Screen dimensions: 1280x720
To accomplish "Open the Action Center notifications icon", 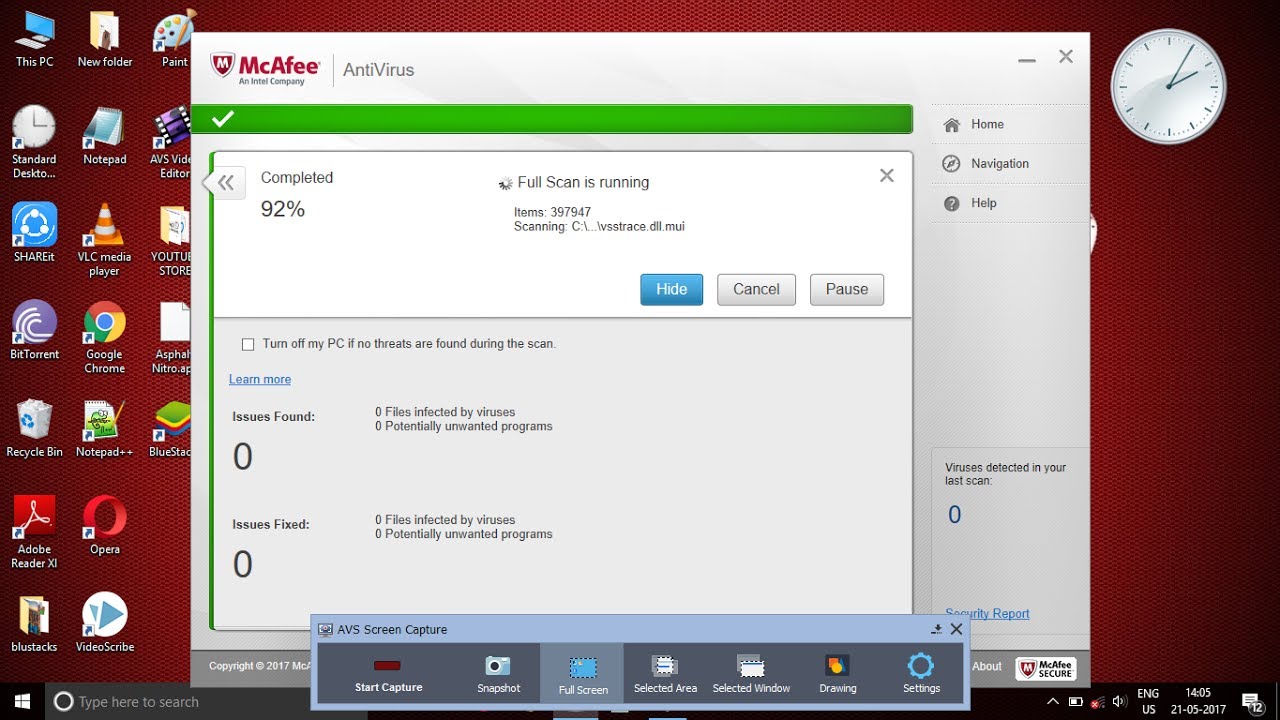I will (1253, 701).
